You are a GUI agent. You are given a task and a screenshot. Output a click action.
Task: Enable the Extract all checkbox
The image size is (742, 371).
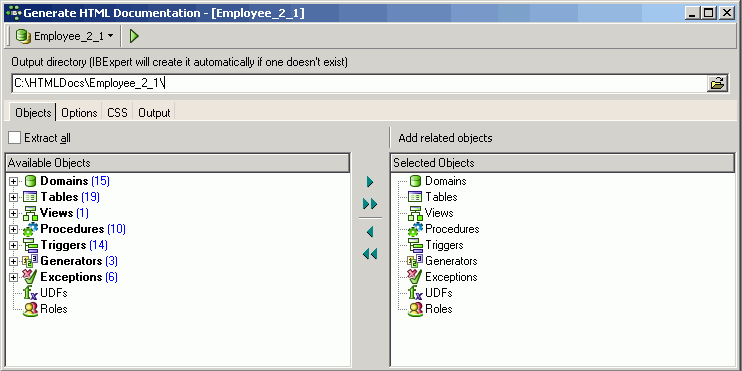click(x=15, y=138)
